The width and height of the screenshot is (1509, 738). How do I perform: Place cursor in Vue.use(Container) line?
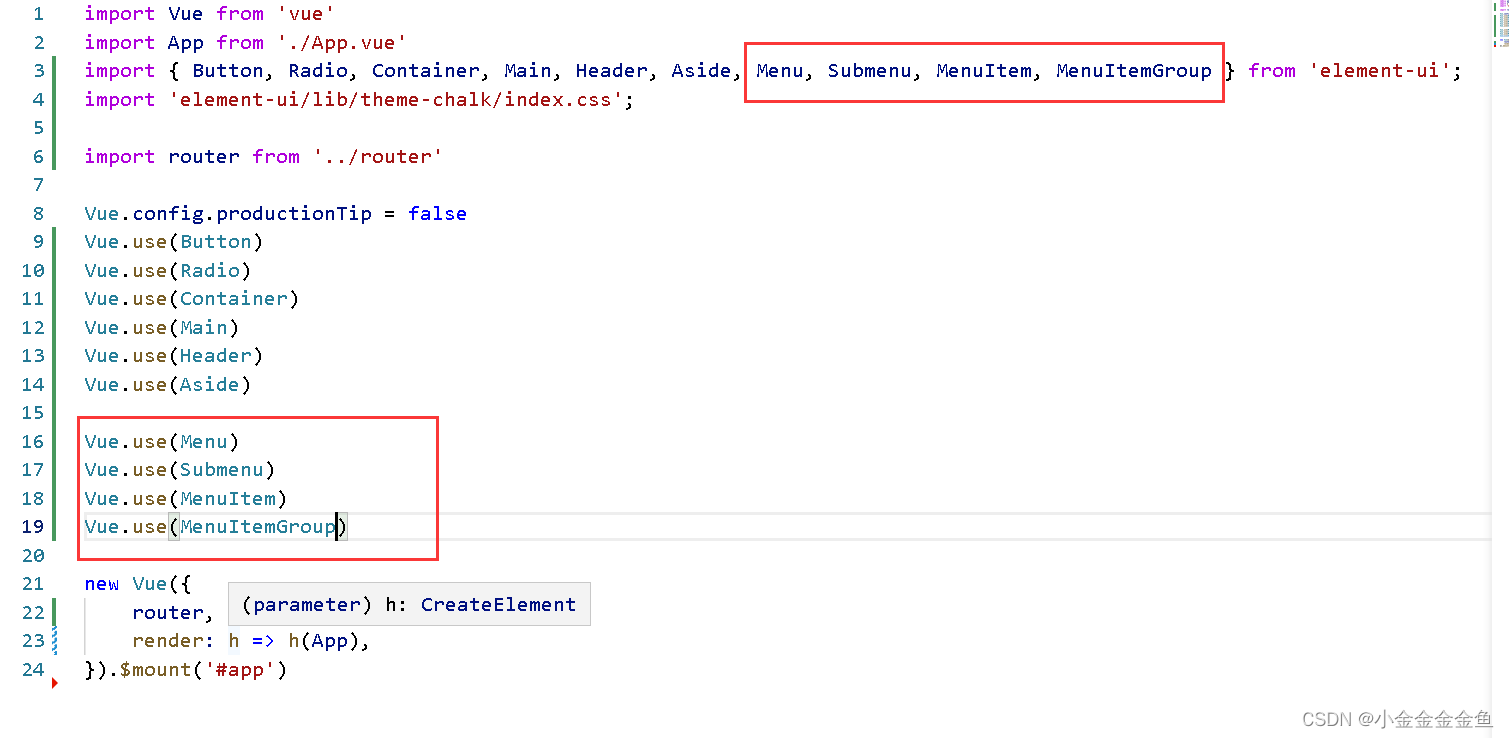[192, 299]
